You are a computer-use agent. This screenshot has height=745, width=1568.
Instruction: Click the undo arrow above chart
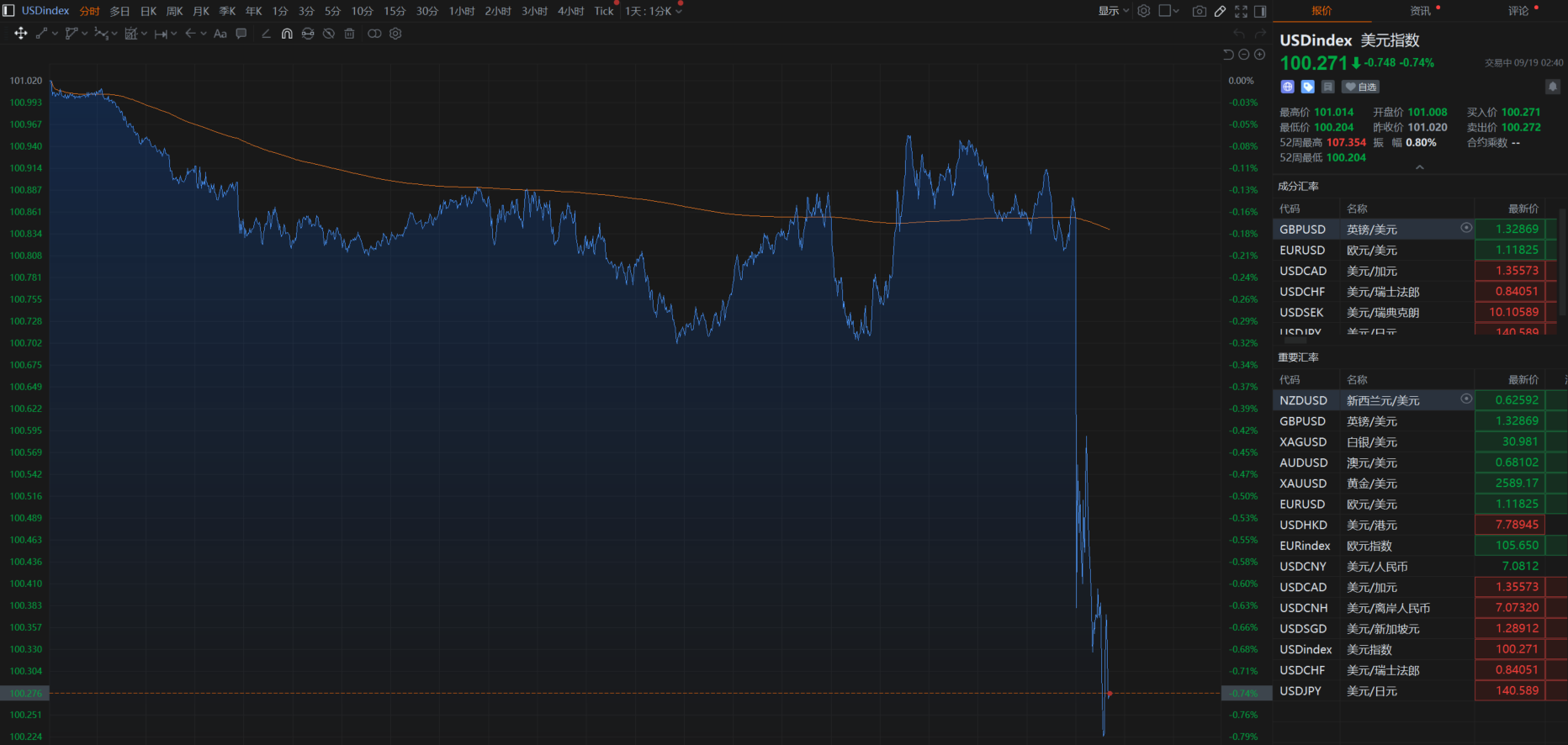click(1239, 34)
